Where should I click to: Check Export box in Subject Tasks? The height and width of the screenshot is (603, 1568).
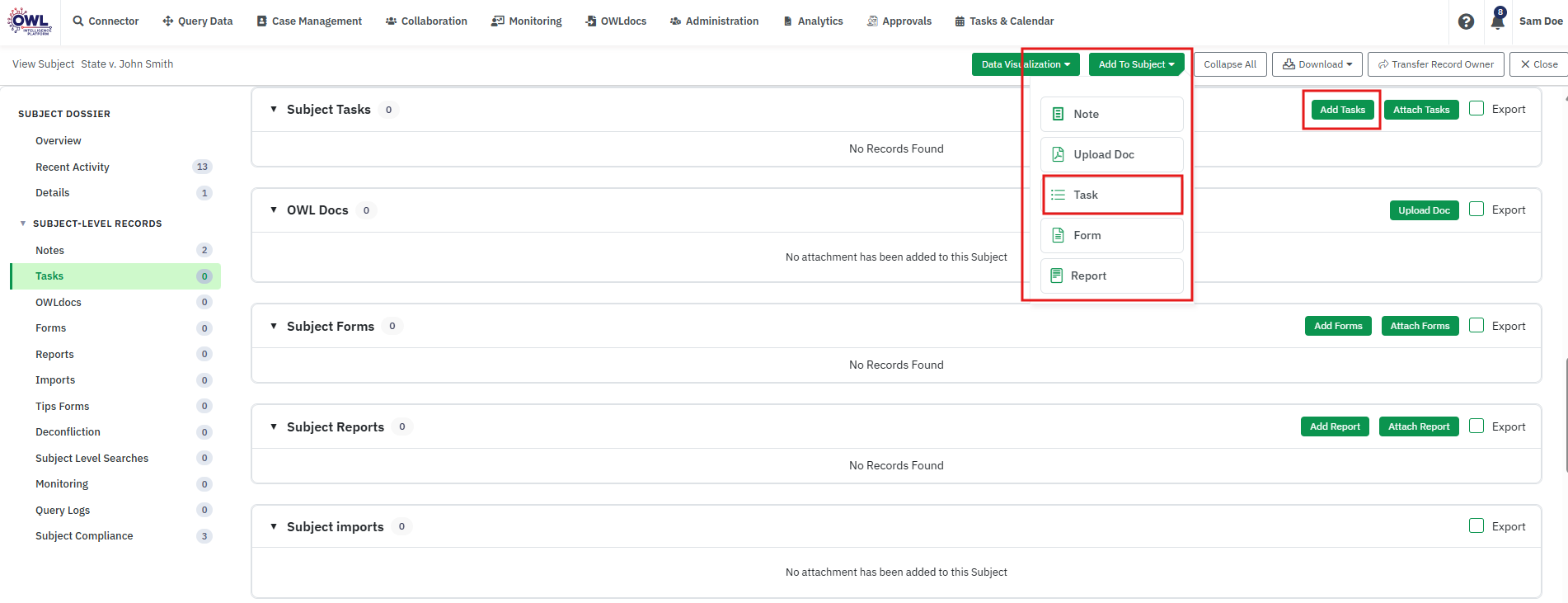point(1476,108)
